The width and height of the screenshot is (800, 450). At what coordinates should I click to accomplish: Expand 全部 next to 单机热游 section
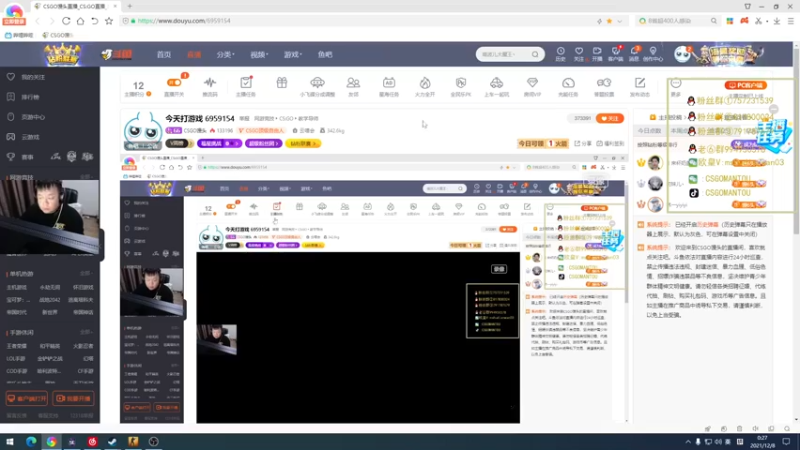[85, 274]
